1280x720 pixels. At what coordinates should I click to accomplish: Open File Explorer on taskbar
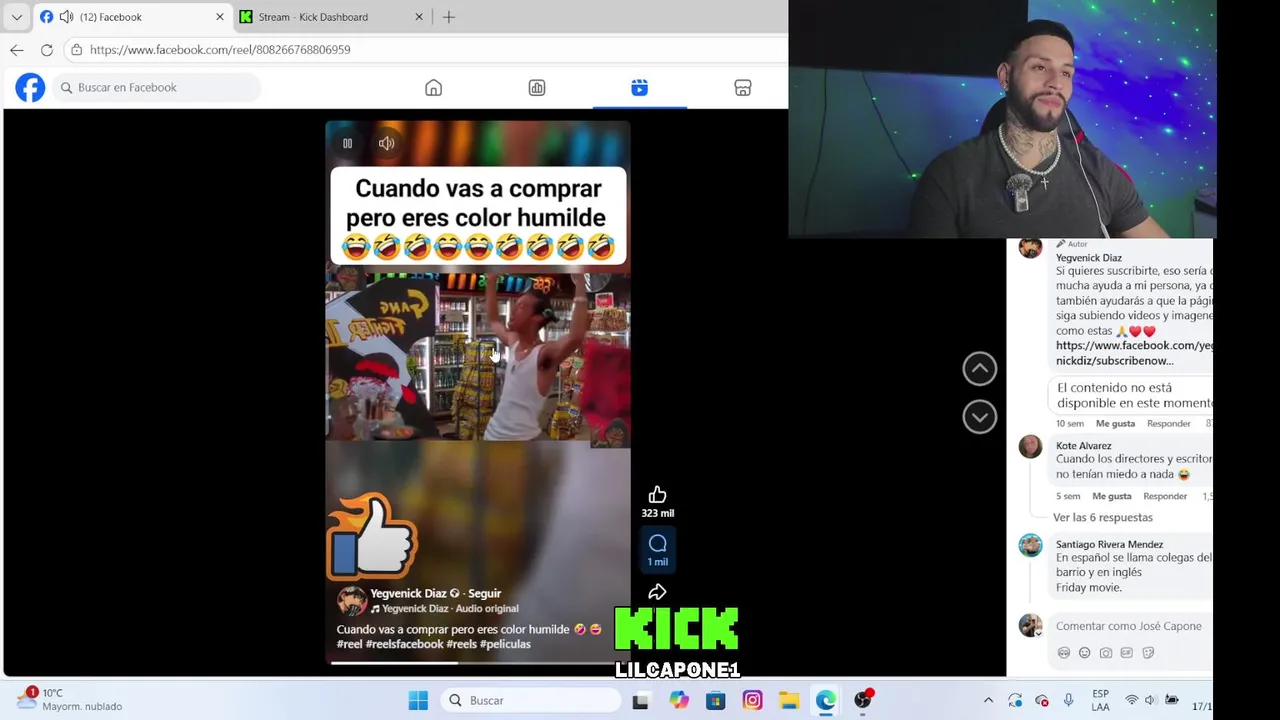[789, 701]
